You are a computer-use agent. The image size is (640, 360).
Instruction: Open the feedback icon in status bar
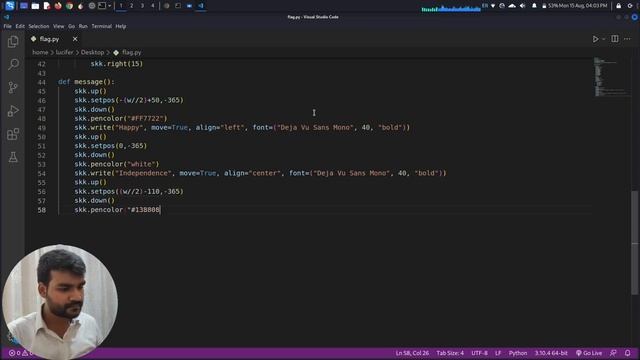pyautogui.click(x=613, y=353)
